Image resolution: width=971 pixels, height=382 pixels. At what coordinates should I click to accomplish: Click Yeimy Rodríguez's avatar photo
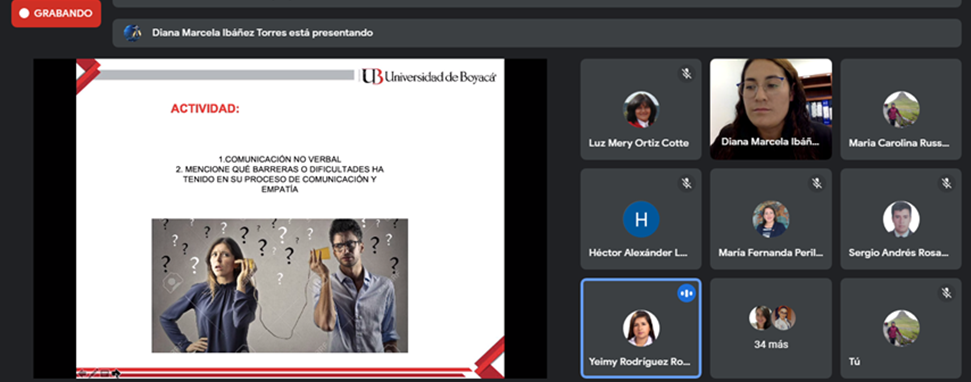[x=641, y=328]
